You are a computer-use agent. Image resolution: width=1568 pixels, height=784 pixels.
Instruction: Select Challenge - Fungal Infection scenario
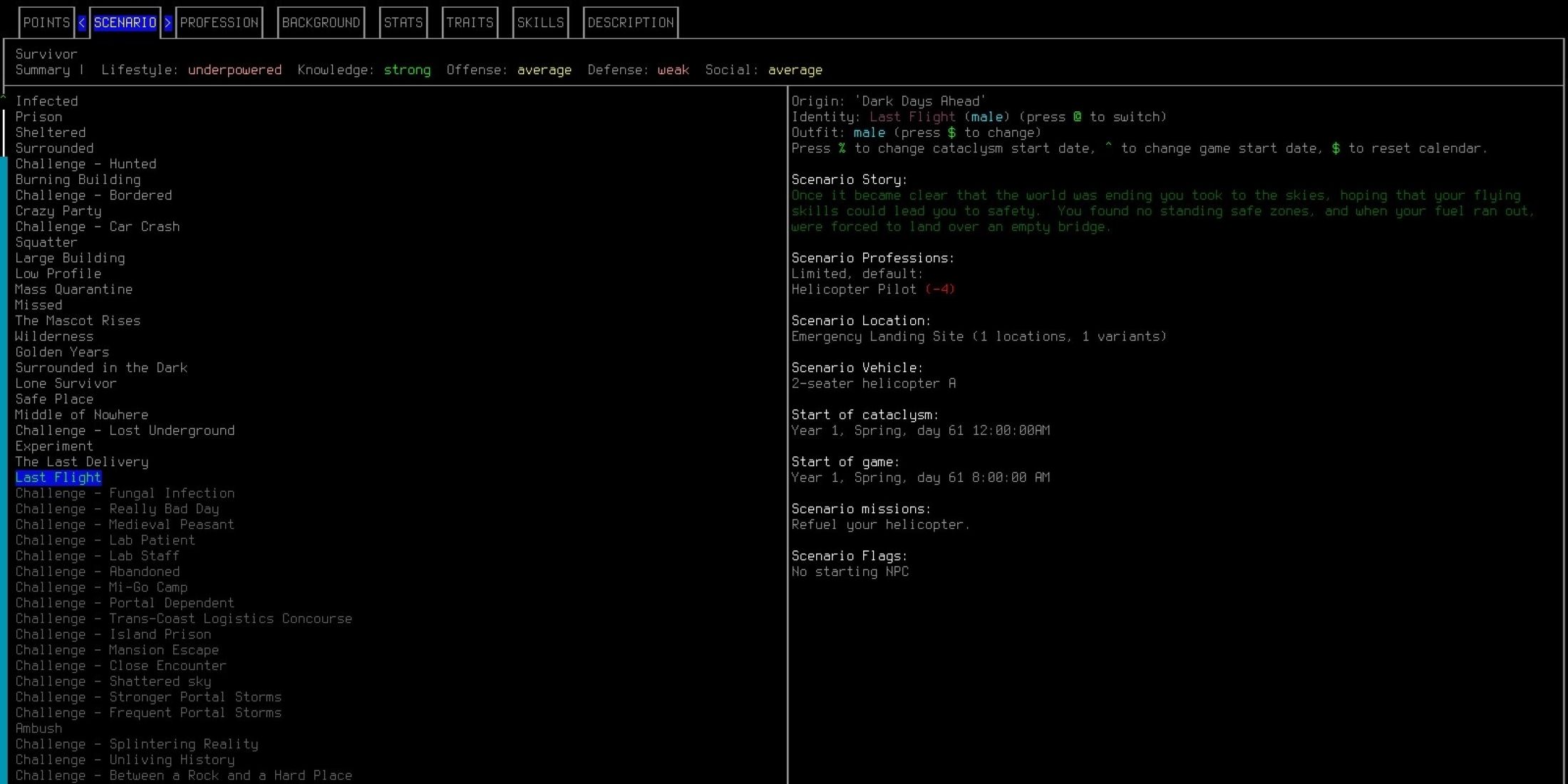click(x=125, y=493)
